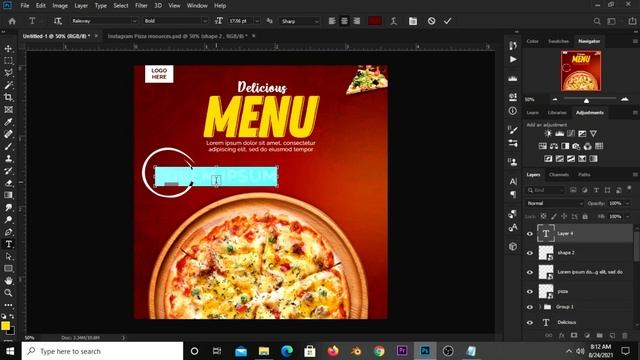Open Premiere Pro from the taskbar
Image resolution: width=640 pixels, height=360 pixels.
[402, 351]
